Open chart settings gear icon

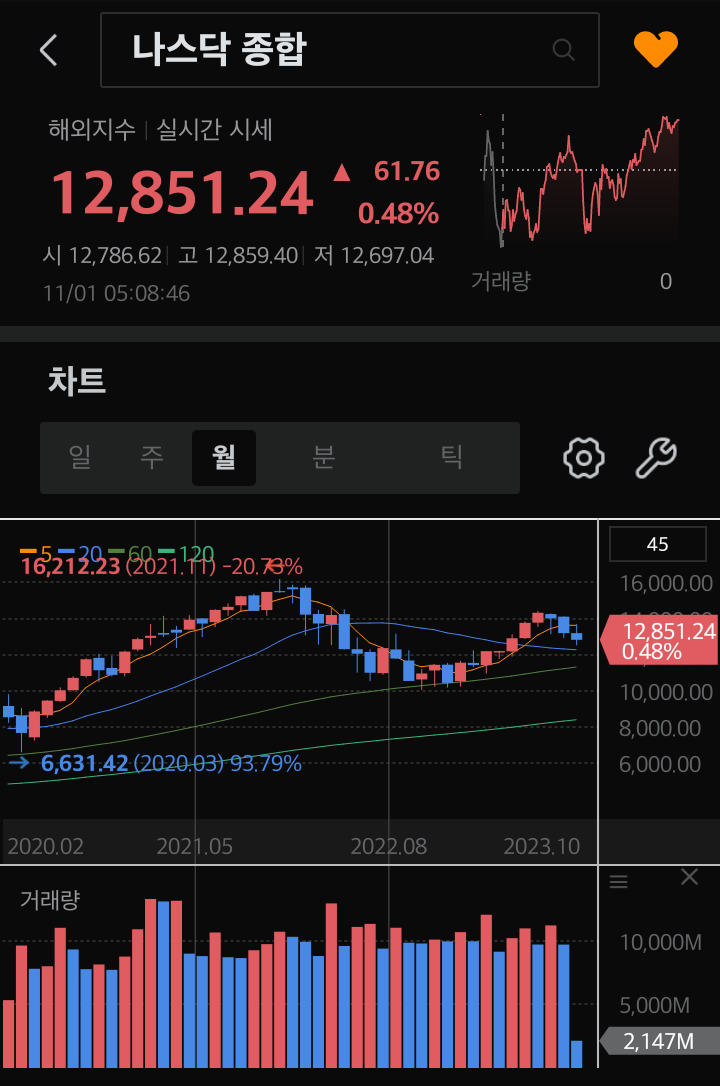tap(584, 458)
